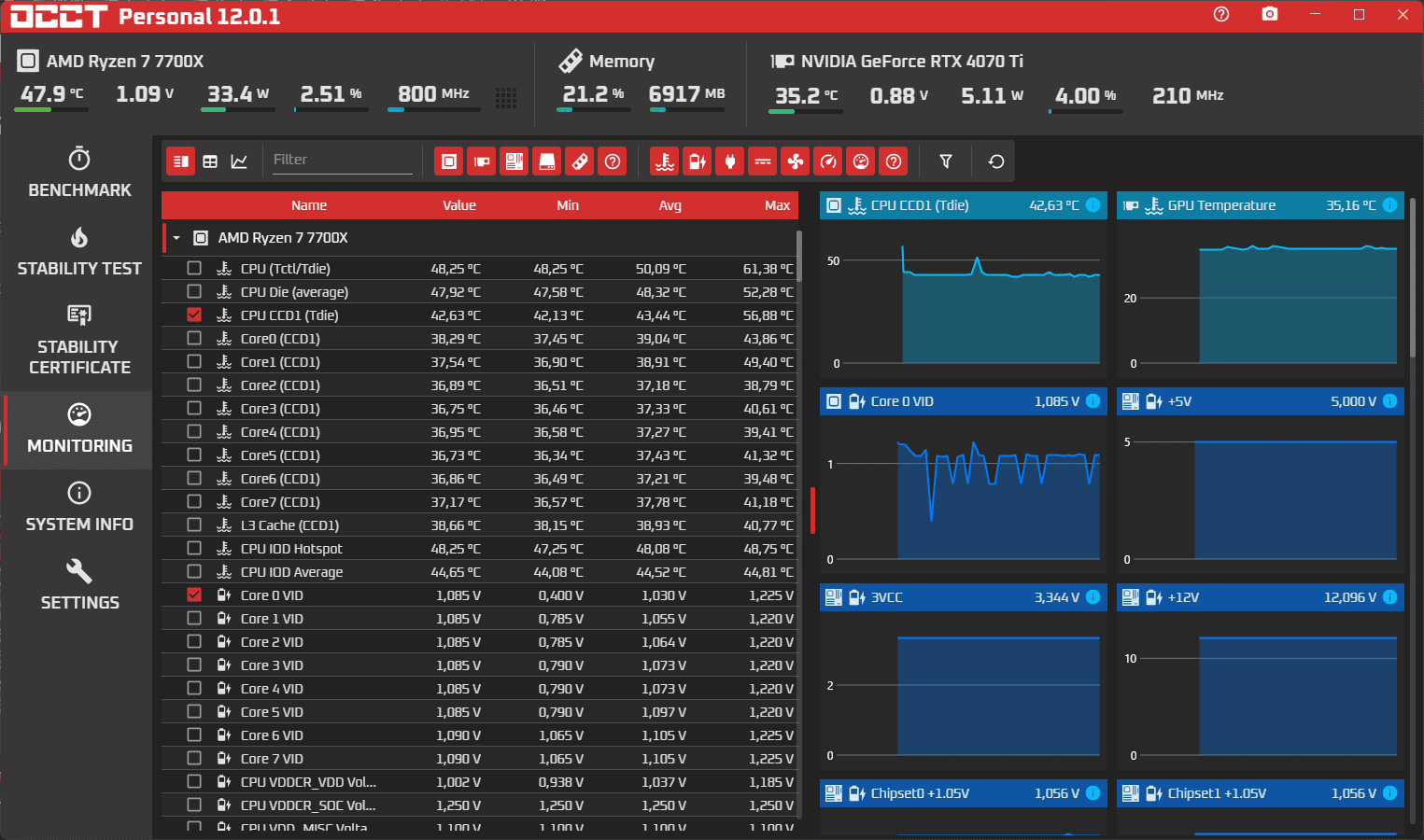
Task: Click the Chipset0 +1.05V graph header
Action: (964, 793)
